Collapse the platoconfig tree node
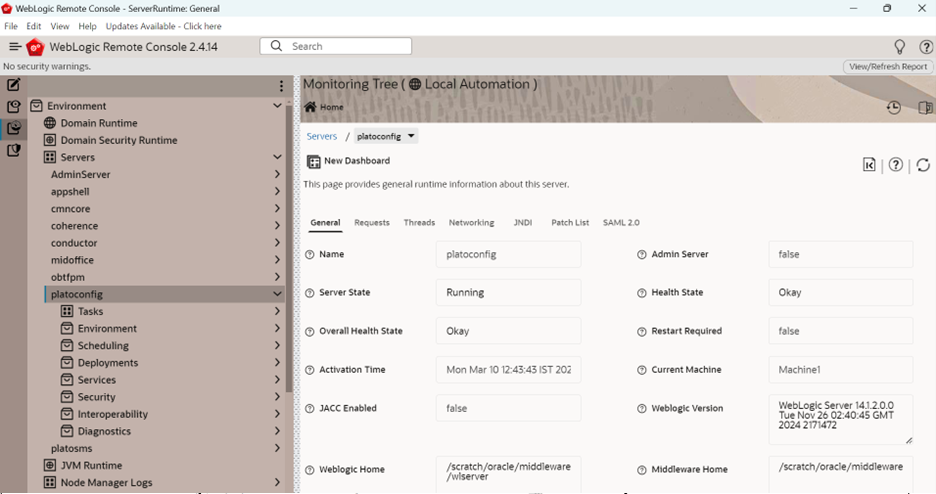The width and height of the screenshot is (936, 494). pyautogui.click(x=277, y=294)
